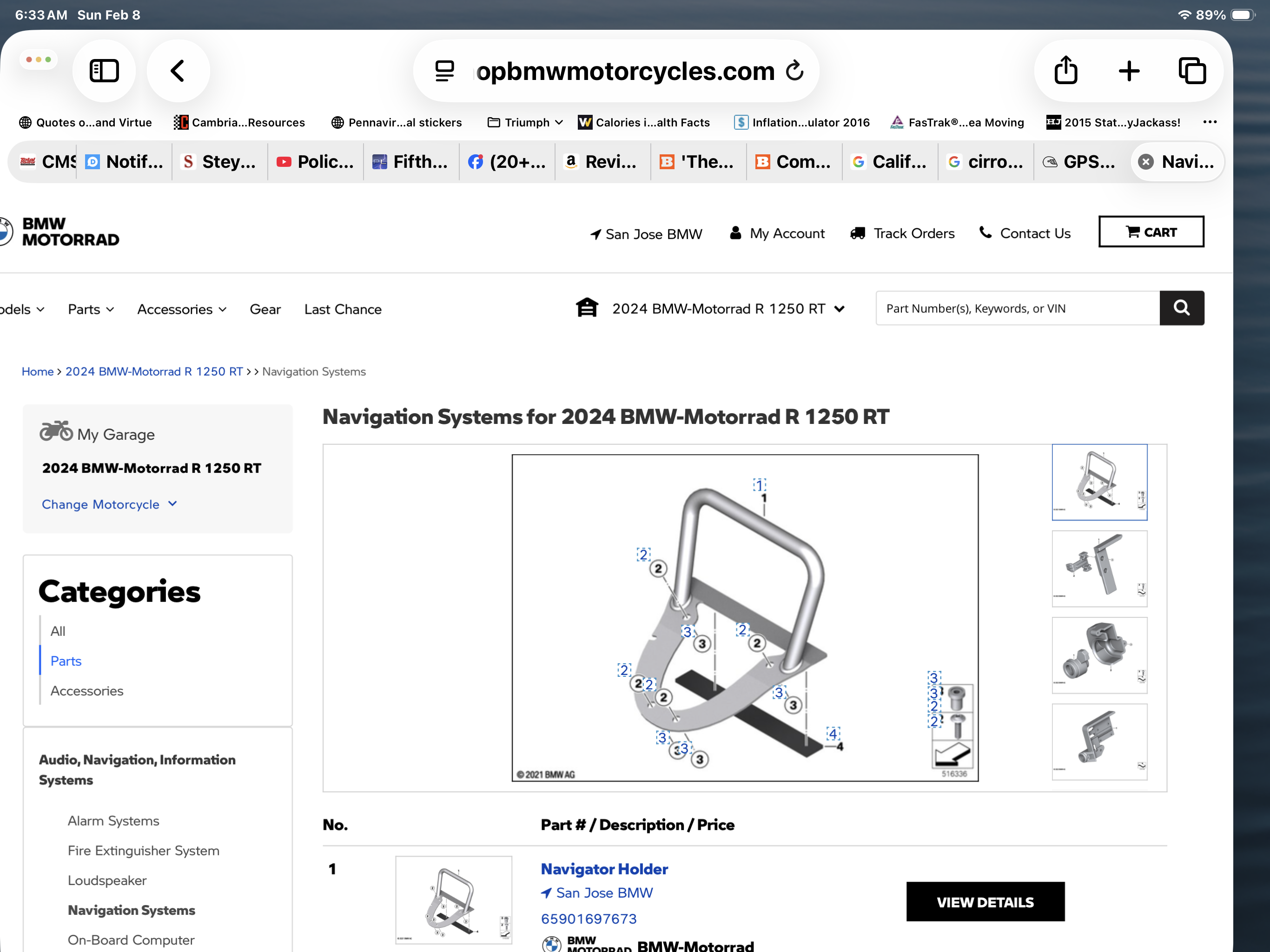
Task: Open On-Board Computer subcategory
Action: (x=131, y=940)
